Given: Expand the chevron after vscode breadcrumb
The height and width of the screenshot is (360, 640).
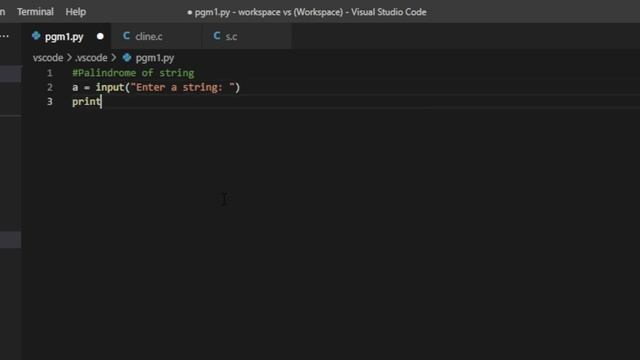Looking at the screenshot, I should tap(69, 58).
